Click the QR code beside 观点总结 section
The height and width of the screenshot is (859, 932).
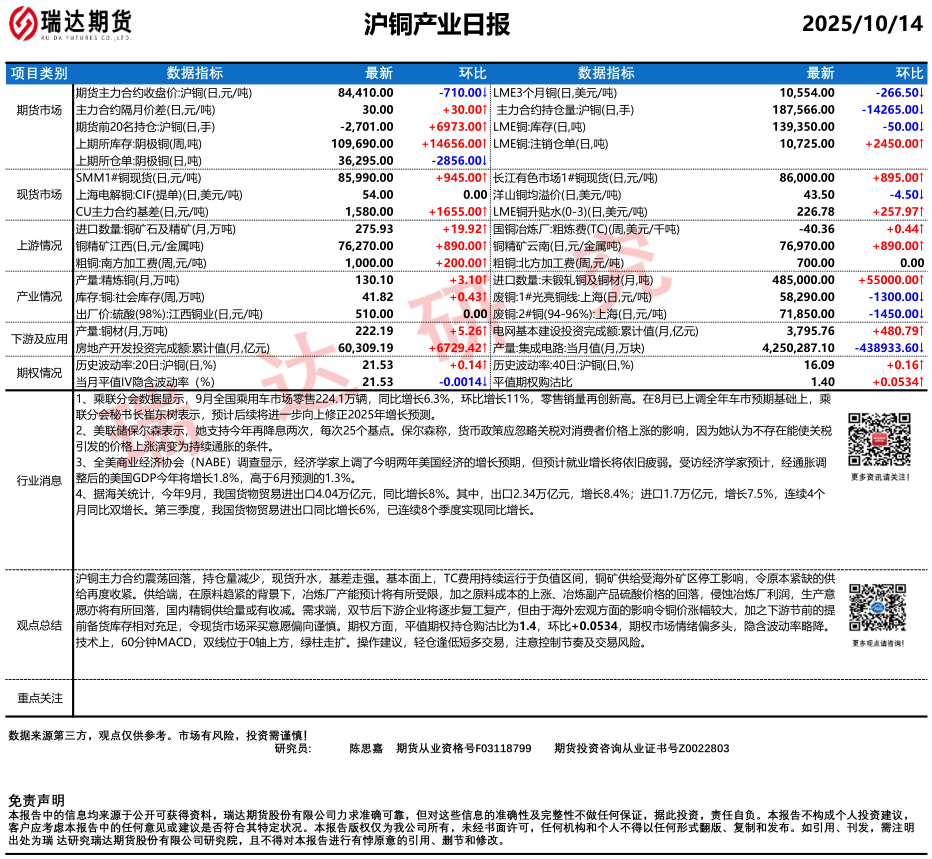tap(878, 608)
